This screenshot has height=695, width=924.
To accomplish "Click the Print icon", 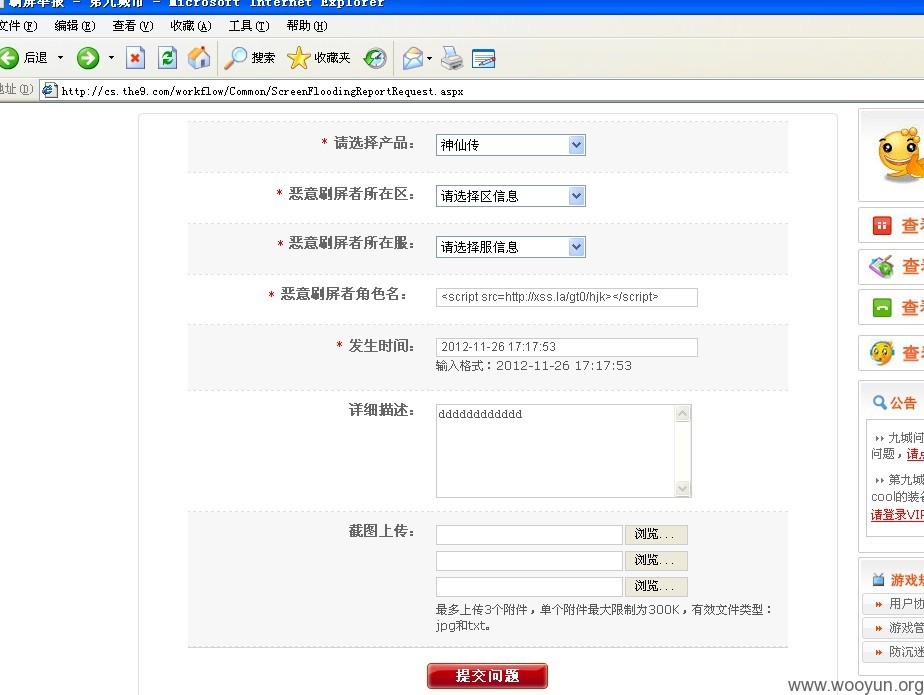I will 452,58.
